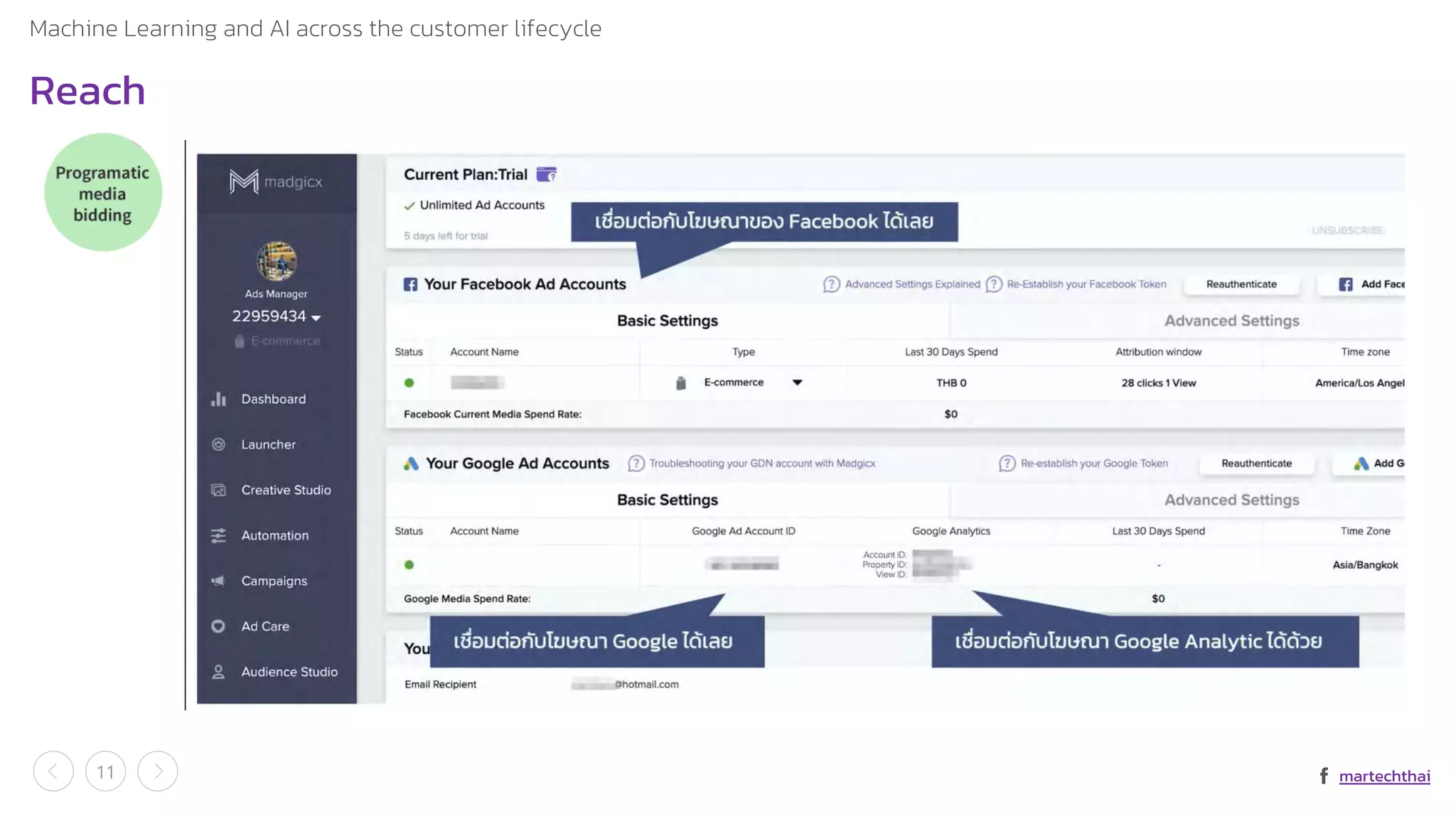Click green status dot of Google account
Image resolution: width=1456 pixels, height=819 pixels.
click(x=409, y=565)
